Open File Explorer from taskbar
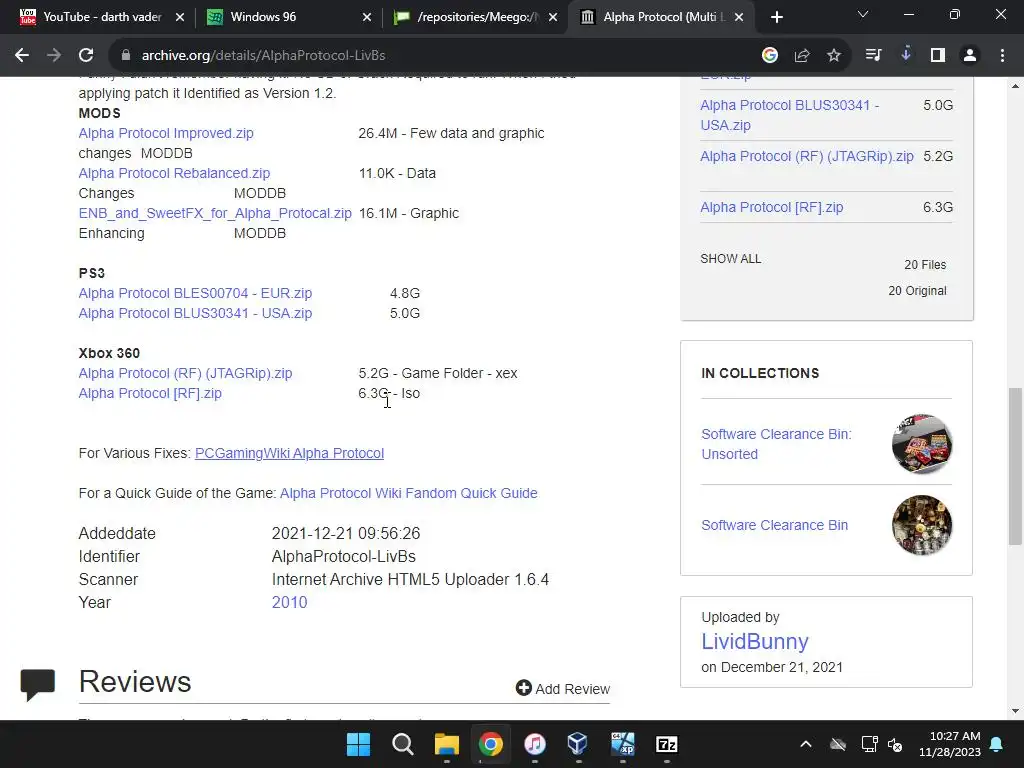Image resolution: width=1024 pixels, height=768 pixels. click(x=447, y=744)
